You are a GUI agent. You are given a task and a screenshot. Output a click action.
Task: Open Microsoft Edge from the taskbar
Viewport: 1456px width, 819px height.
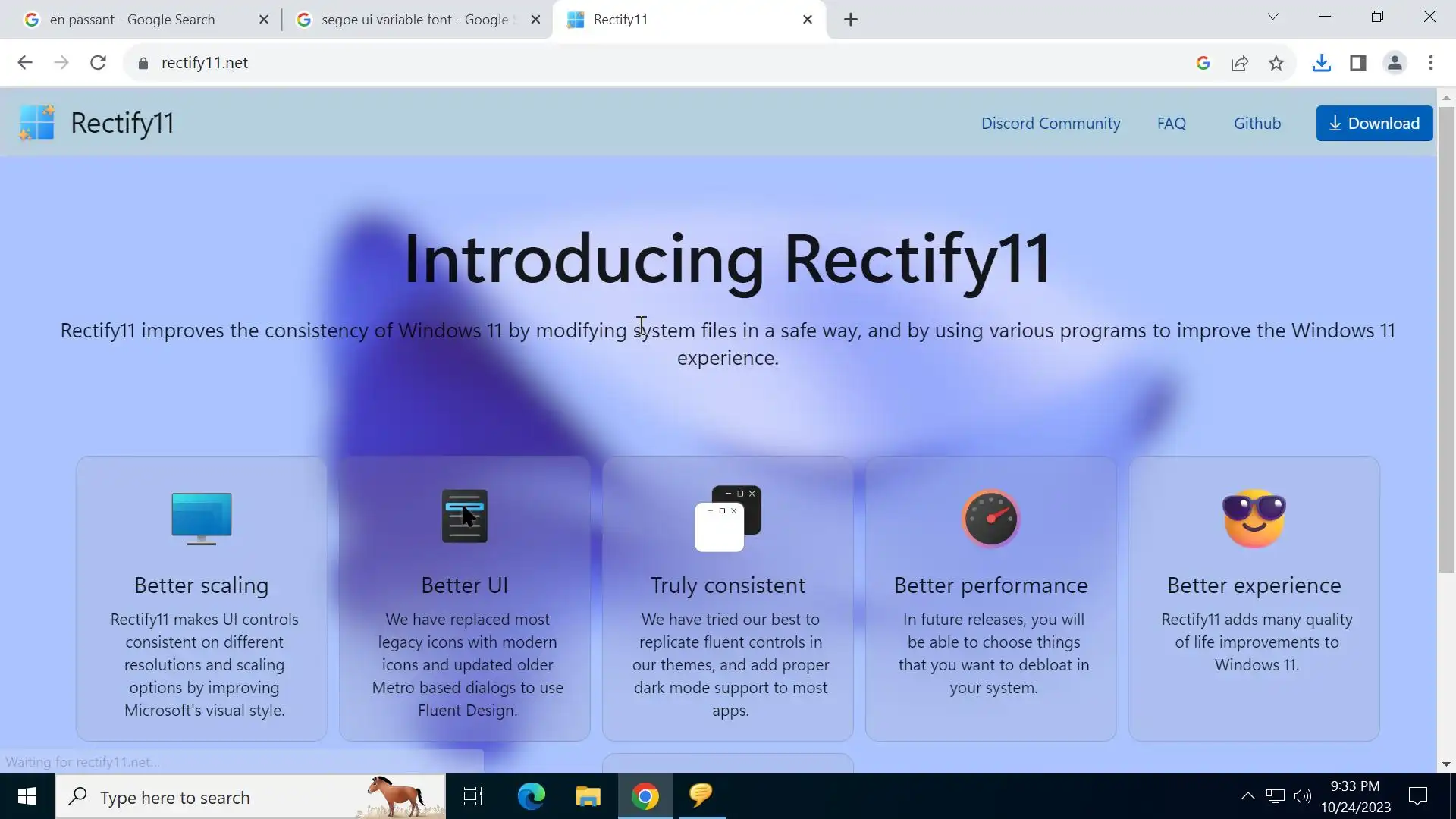531,797
